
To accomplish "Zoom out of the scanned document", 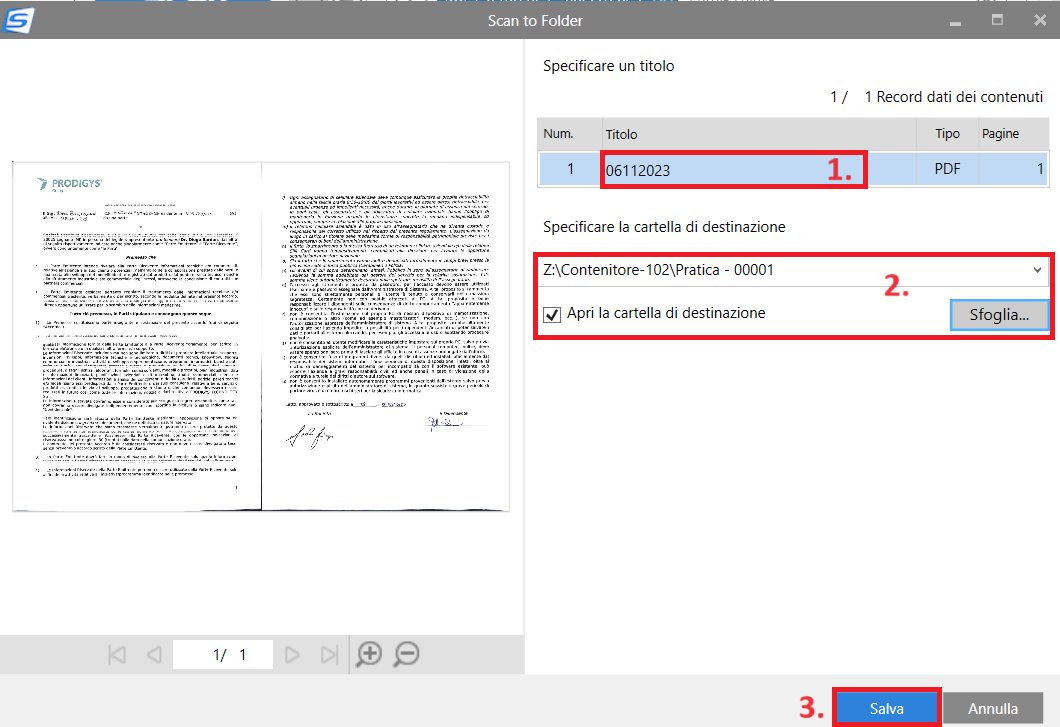I will (x=406, y=654).
